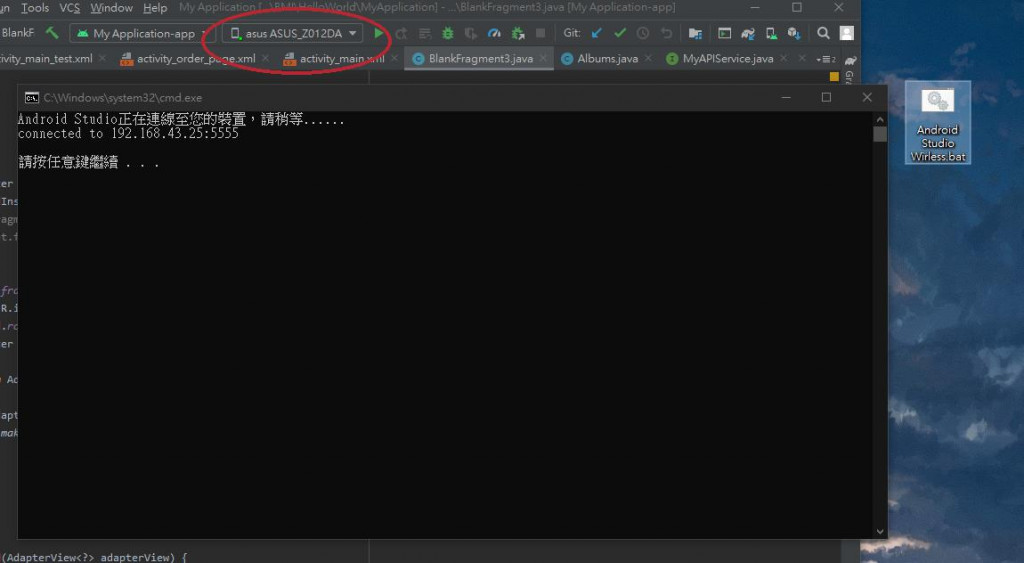This screenshot has height=563, width=1024.
Task: Run with coverage icon next to debug
Action: point(470,33)
